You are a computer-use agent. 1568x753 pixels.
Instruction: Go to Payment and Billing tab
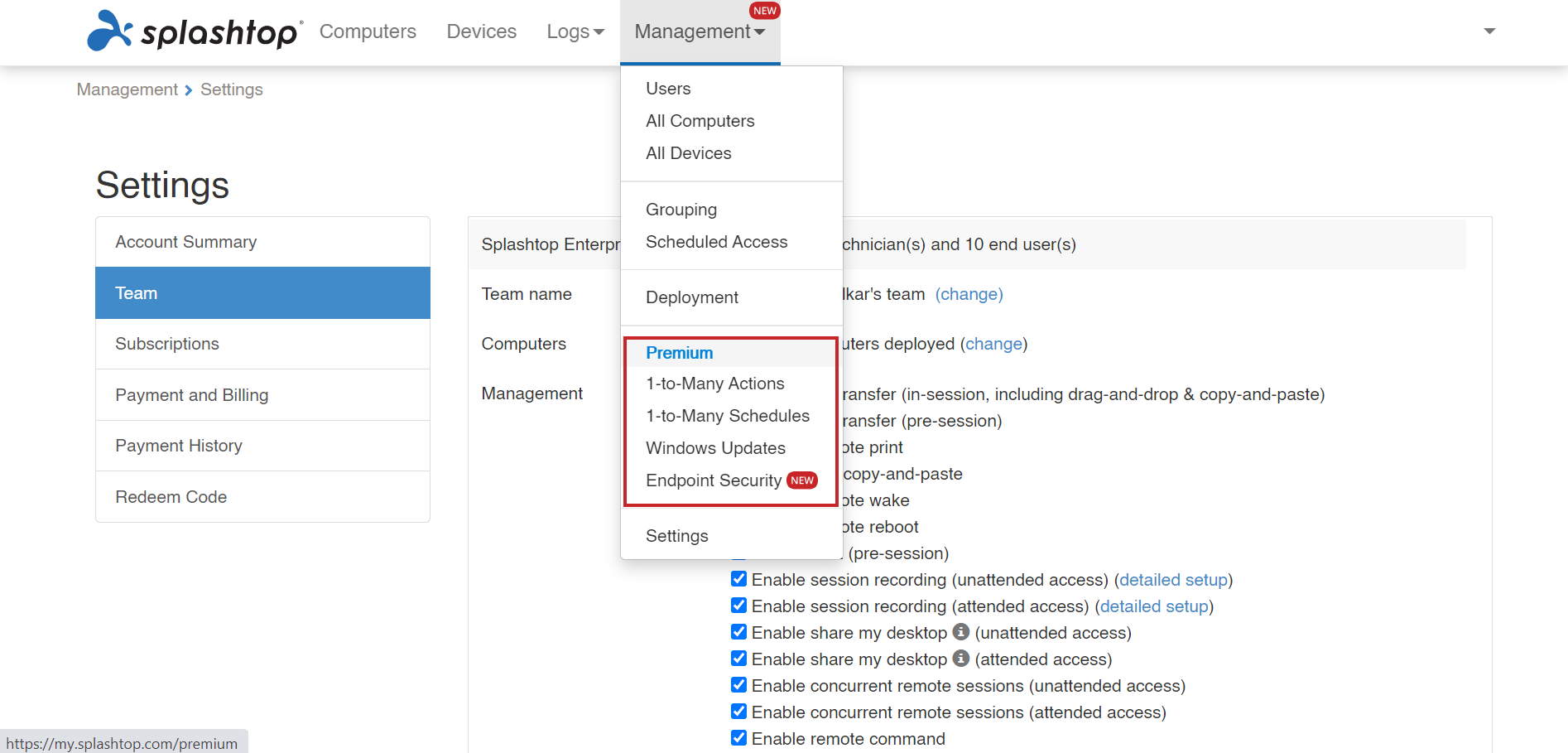pyautogui.click(x=192, y=395)
